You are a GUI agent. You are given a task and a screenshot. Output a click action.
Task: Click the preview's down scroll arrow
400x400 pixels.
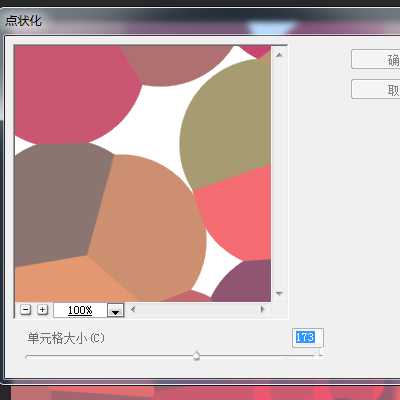tap(279, 293)
